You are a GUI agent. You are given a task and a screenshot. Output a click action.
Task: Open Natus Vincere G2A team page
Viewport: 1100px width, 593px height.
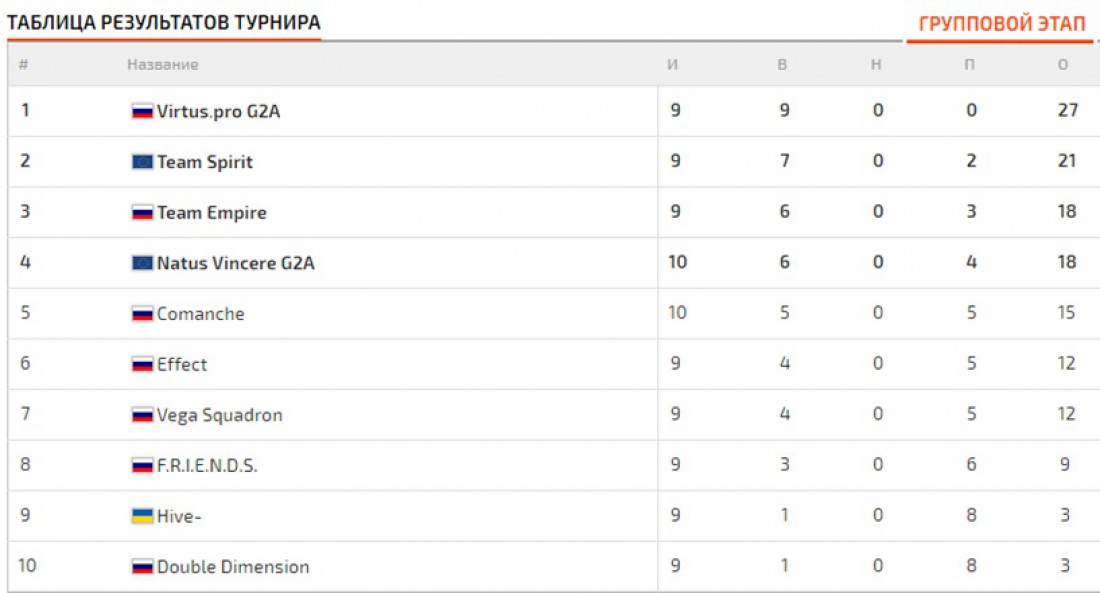pyautogui.click(x=236, y=263)
